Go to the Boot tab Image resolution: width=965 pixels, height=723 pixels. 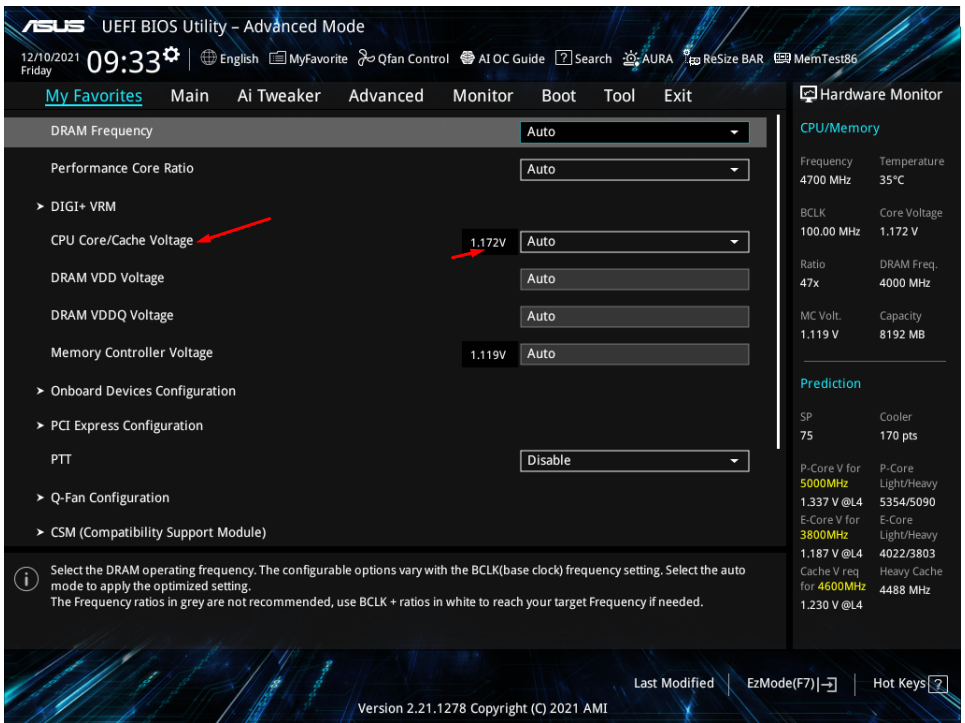click(559, 96)
